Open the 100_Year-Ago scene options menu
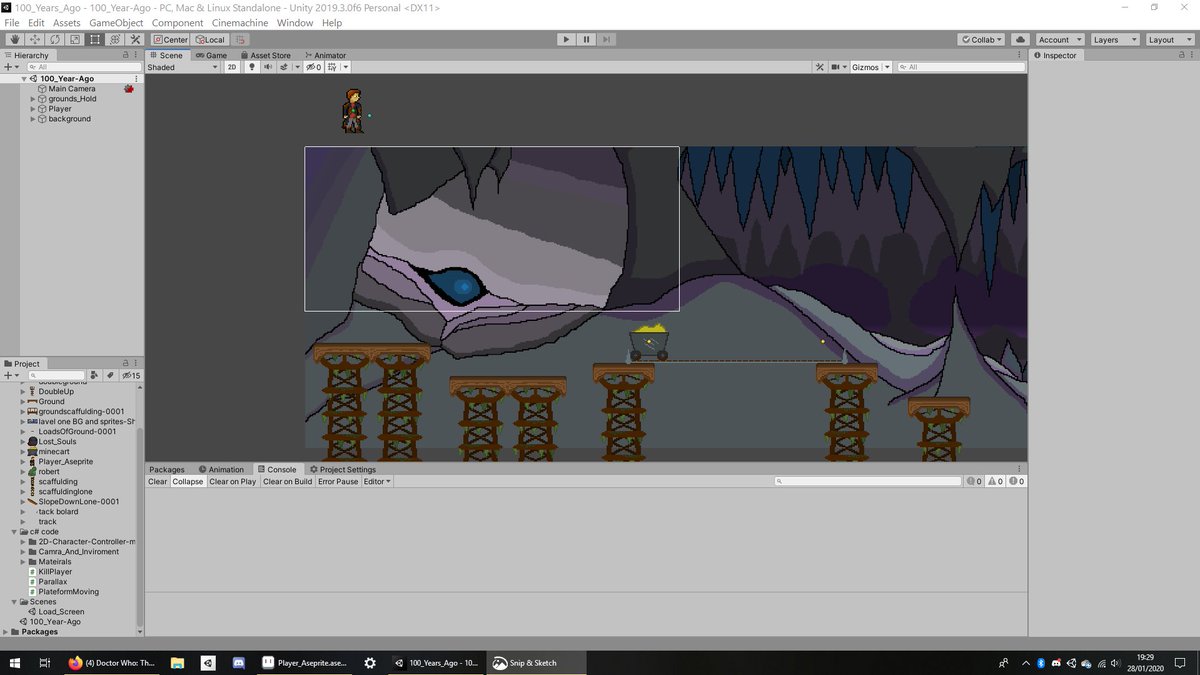 (136, 78)
